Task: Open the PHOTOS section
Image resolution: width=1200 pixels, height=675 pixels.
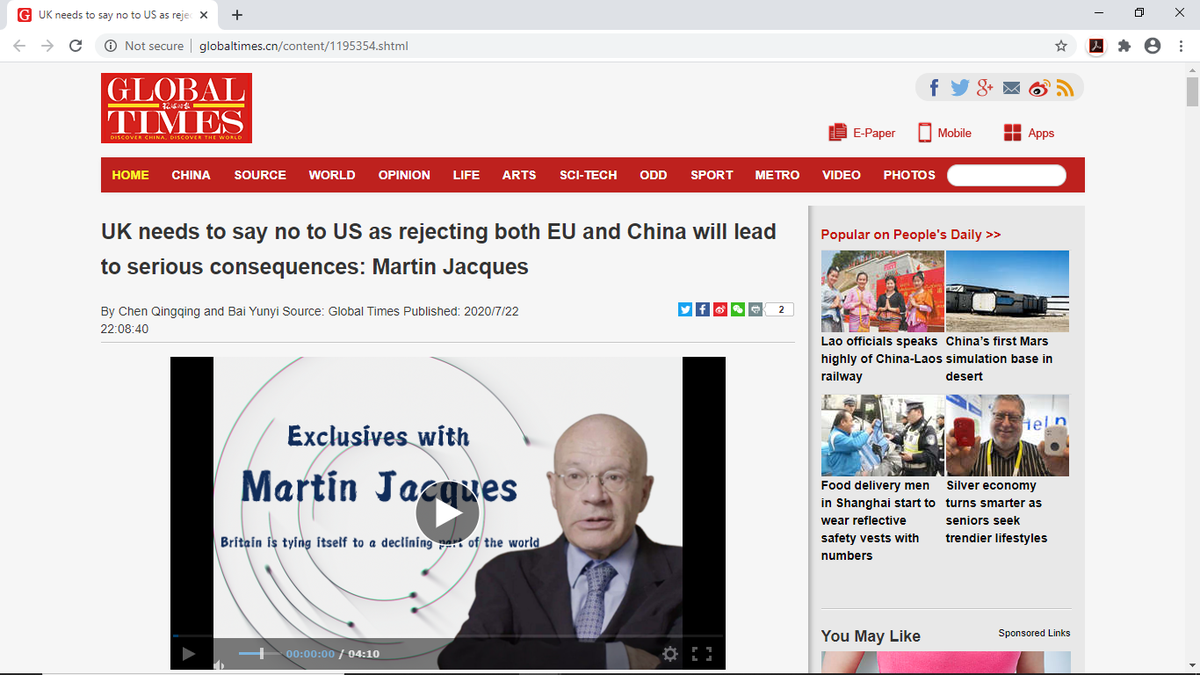Action: tap(909, 175)
